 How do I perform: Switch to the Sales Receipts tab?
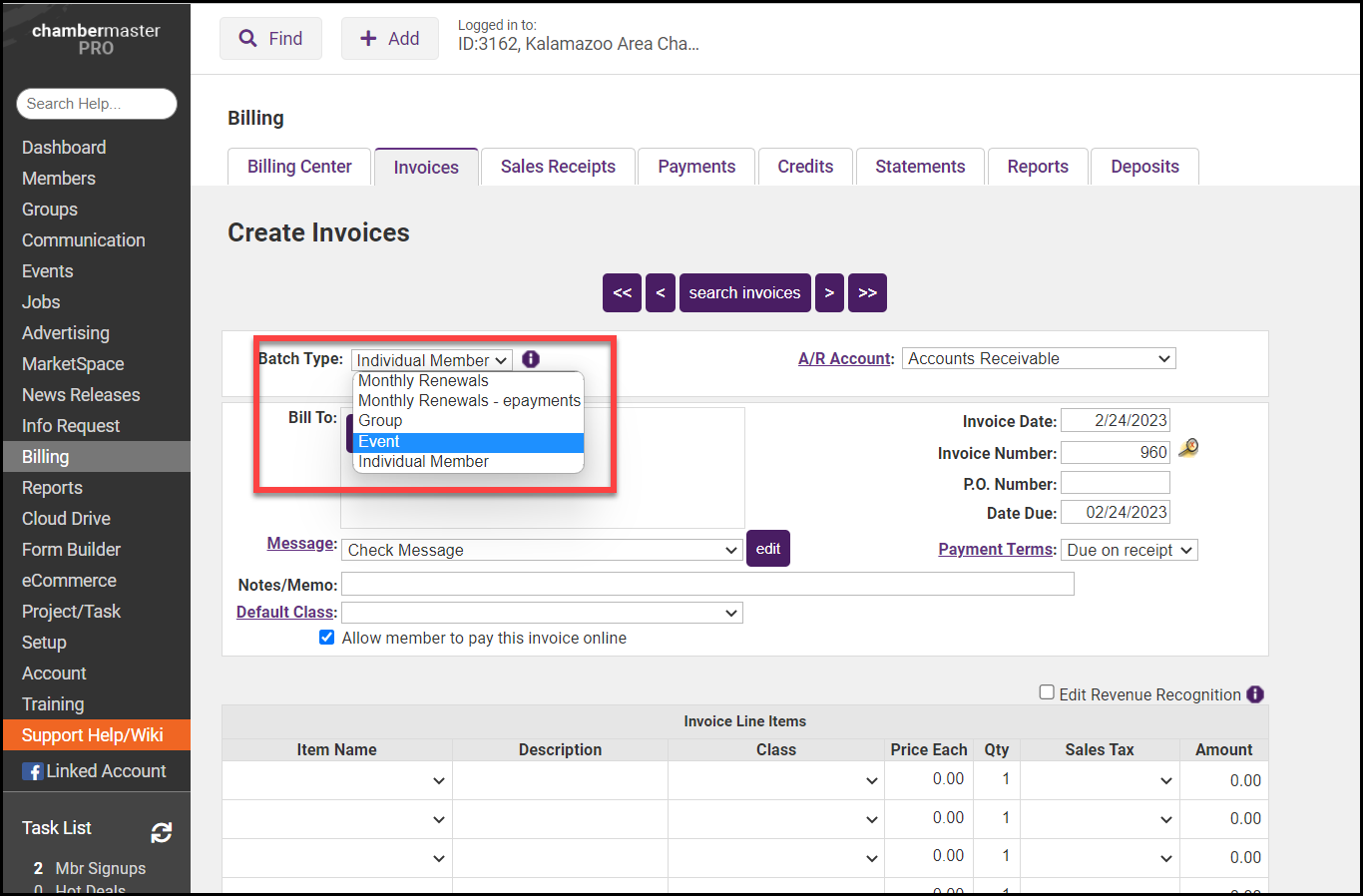(558, 167)
